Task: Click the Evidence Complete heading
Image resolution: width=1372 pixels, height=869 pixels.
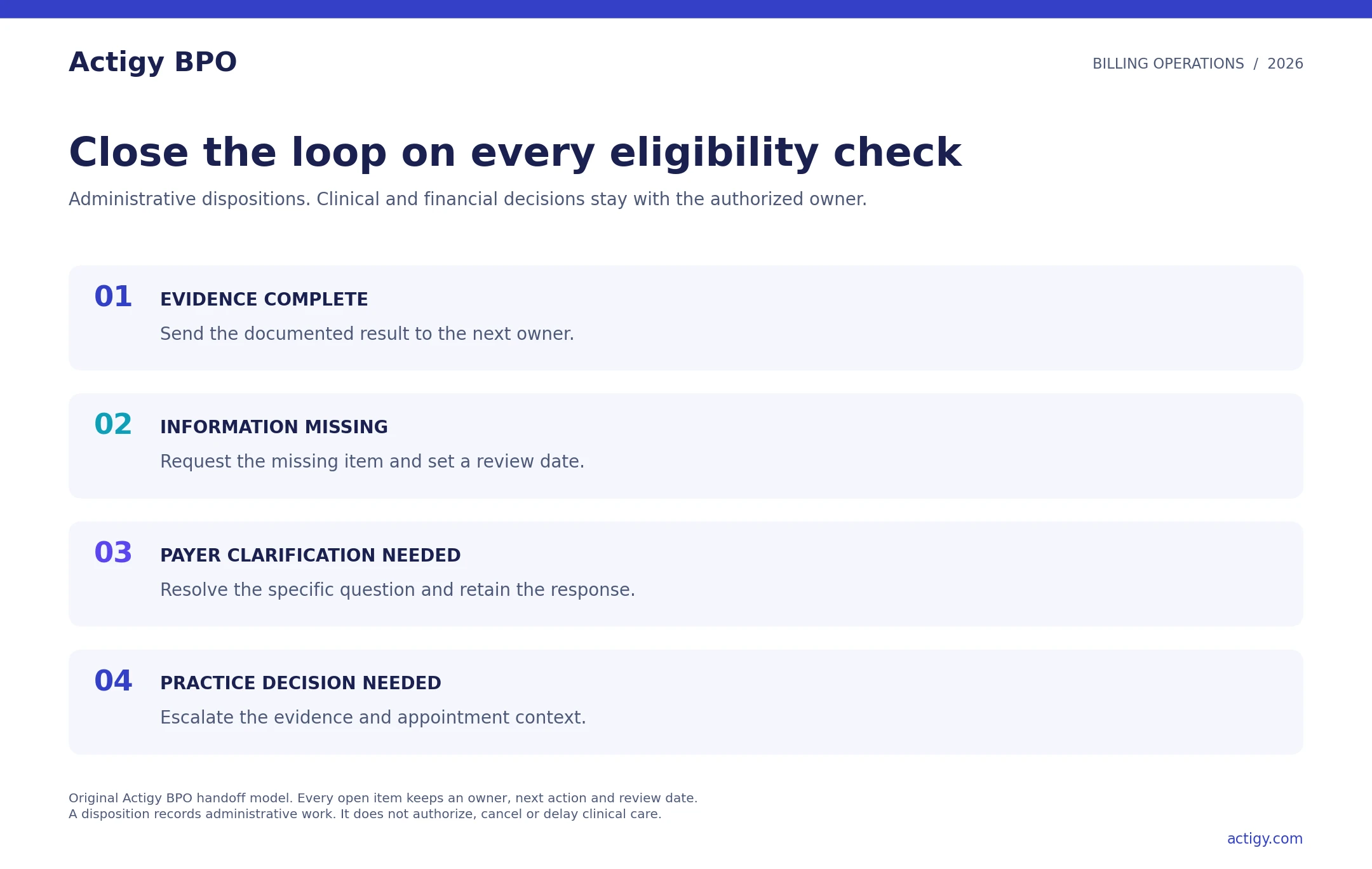Action: [x=264, y=299]
